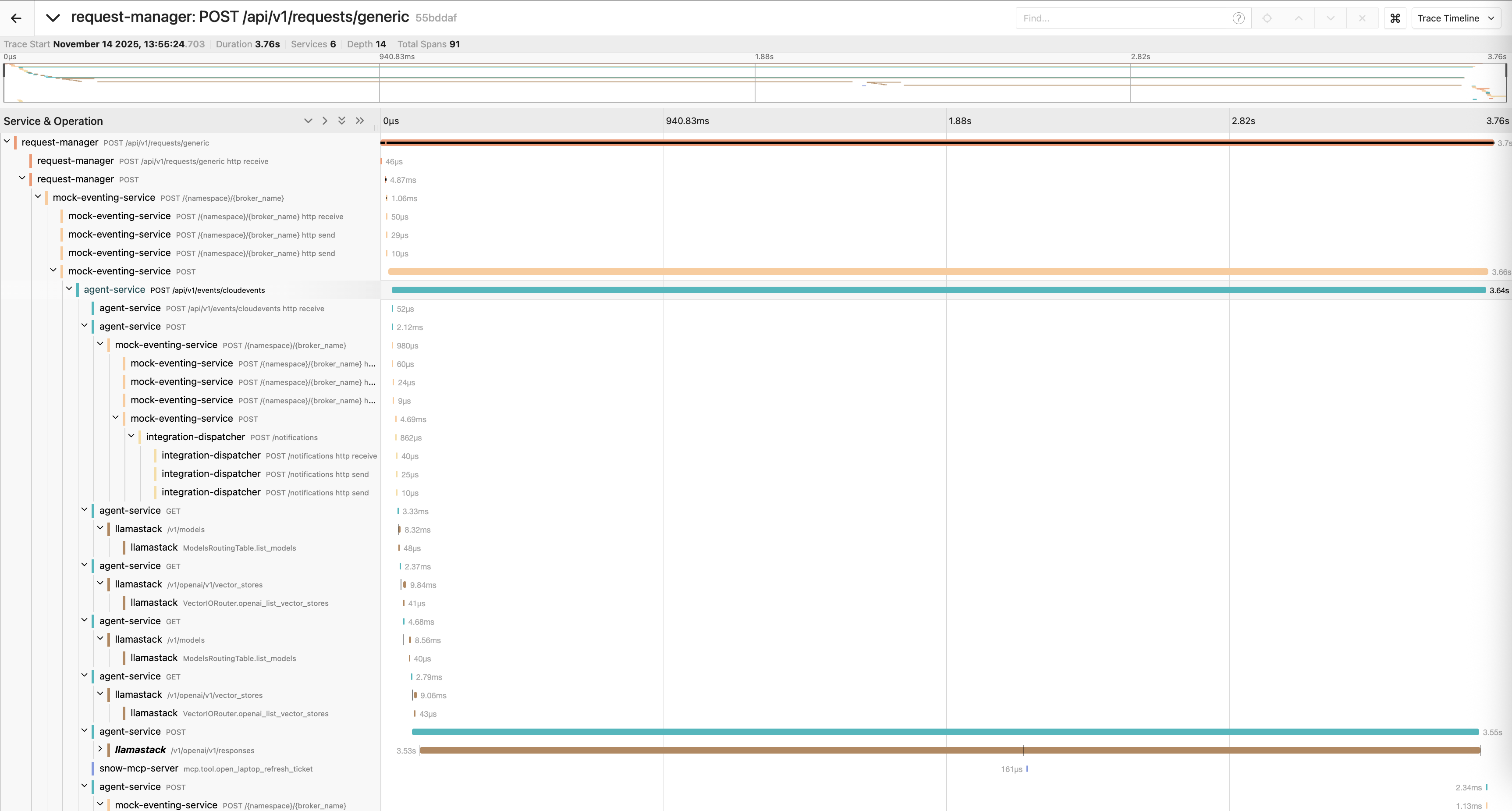Click the help question-mark icon in search bar
1512x811 pixels.
point(1239,18)
